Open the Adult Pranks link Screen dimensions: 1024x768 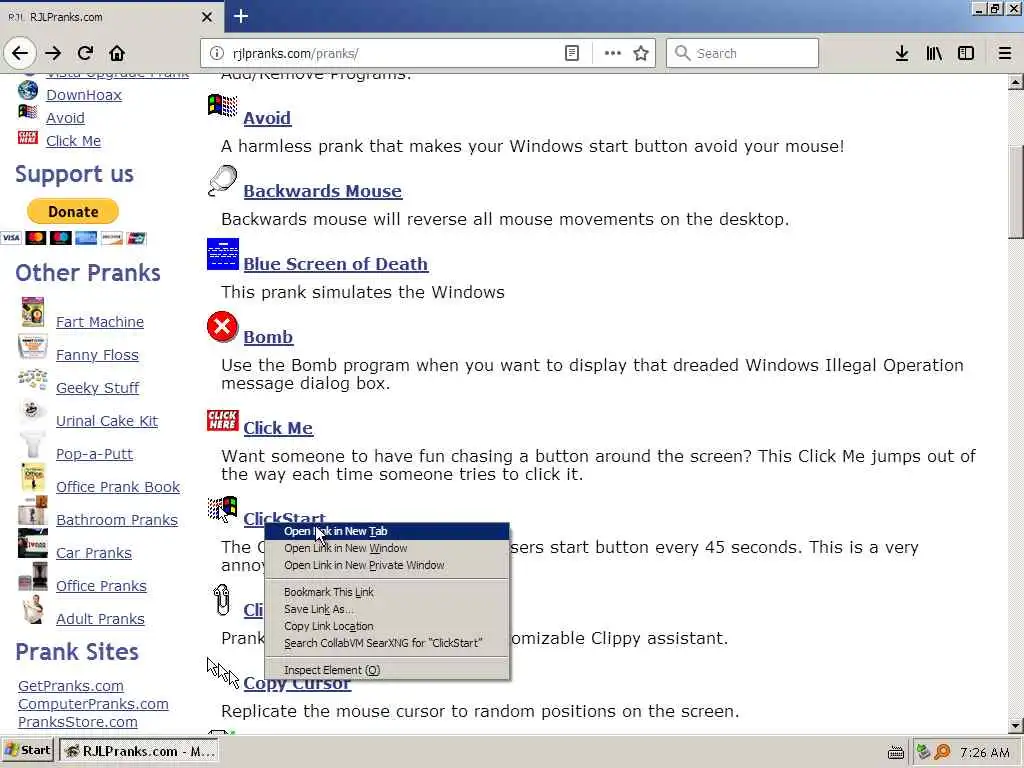tap(101, 619)
